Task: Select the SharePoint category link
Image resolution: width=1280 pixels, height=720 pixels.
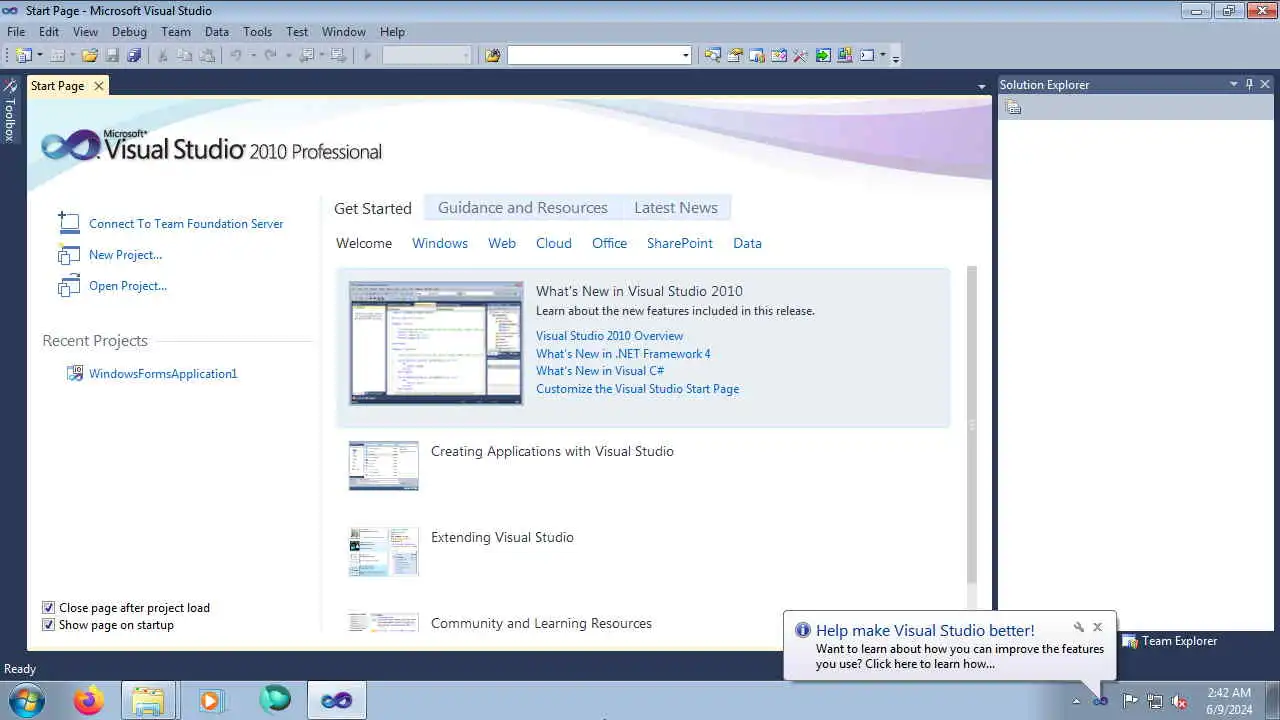Action: coord(680,243)
